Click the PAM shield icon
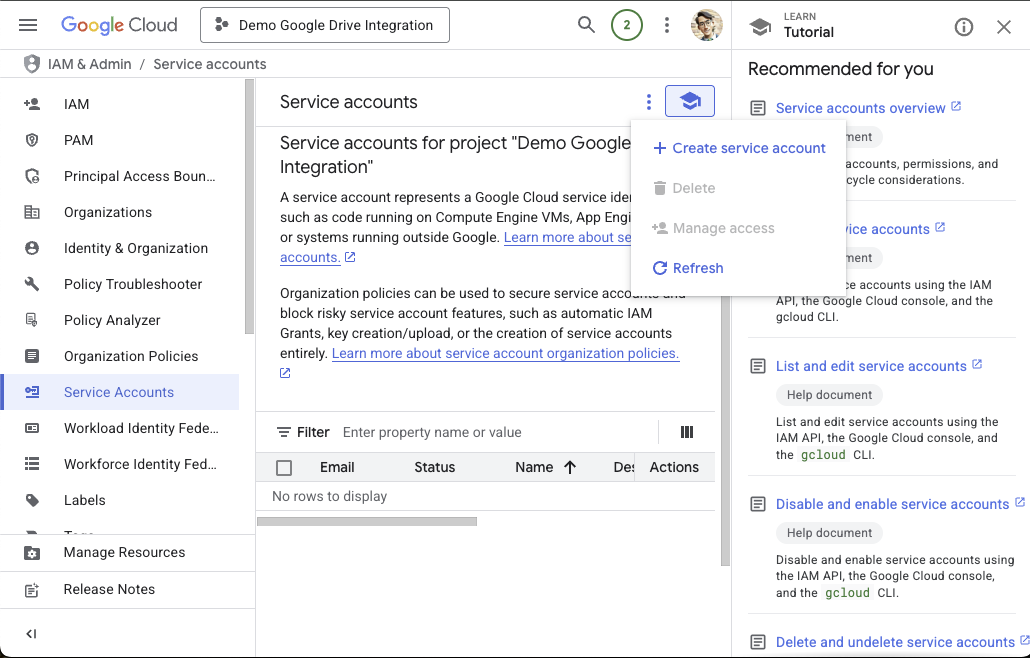 32,140
